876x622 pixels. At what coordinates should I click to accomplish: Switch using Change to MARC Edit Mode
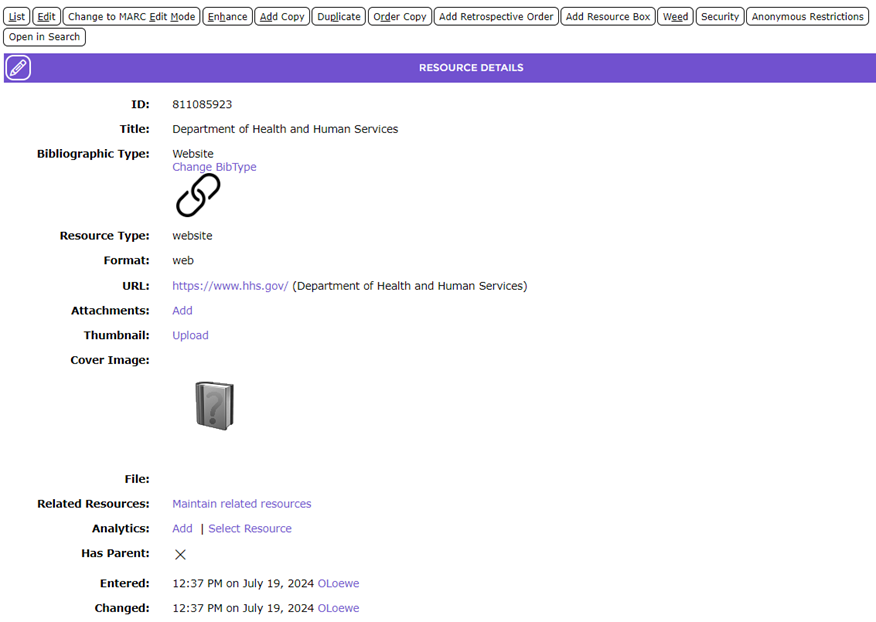tap(131, 17)
